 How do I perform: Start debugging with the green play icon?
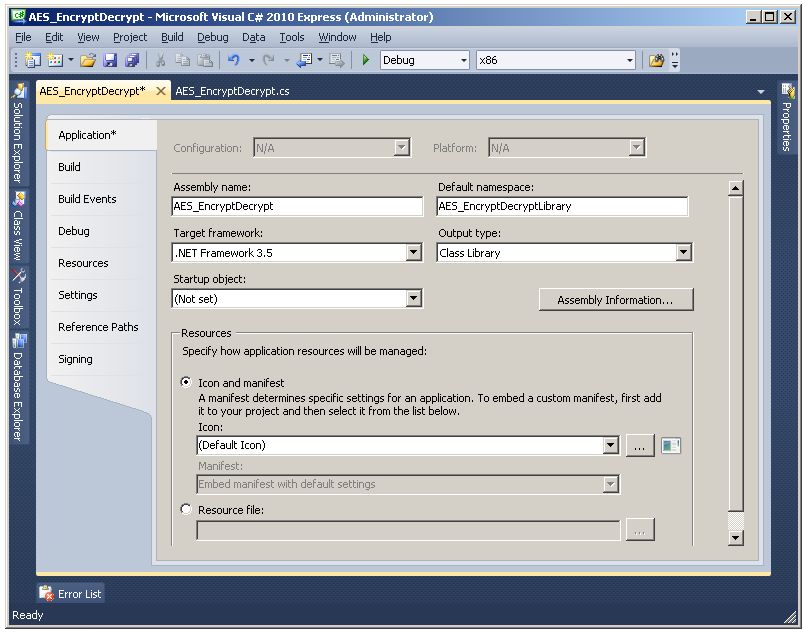pyautogui.click(x=366, y=60)
